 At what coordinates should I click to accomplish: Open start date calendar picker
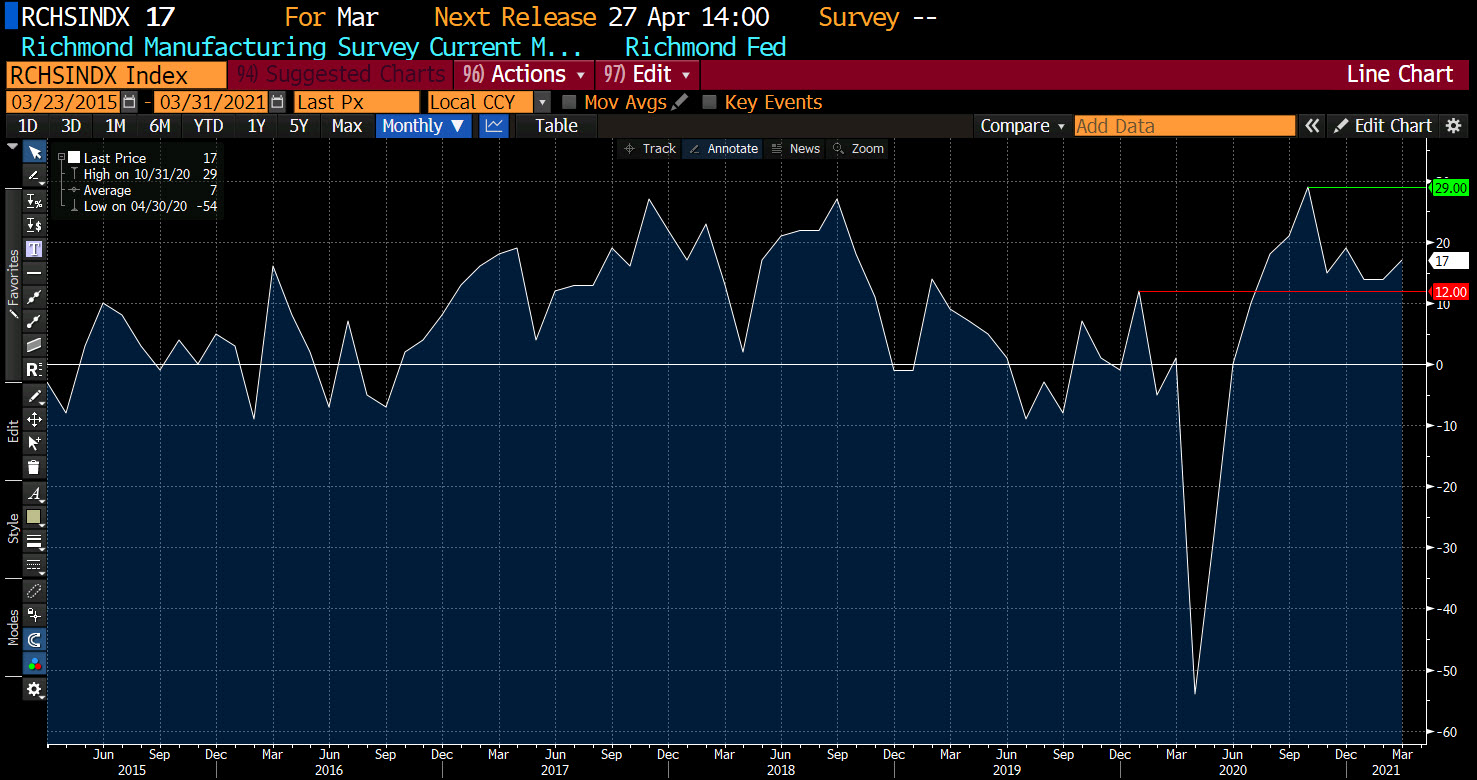pyautogui.click(x=129, y=102)
